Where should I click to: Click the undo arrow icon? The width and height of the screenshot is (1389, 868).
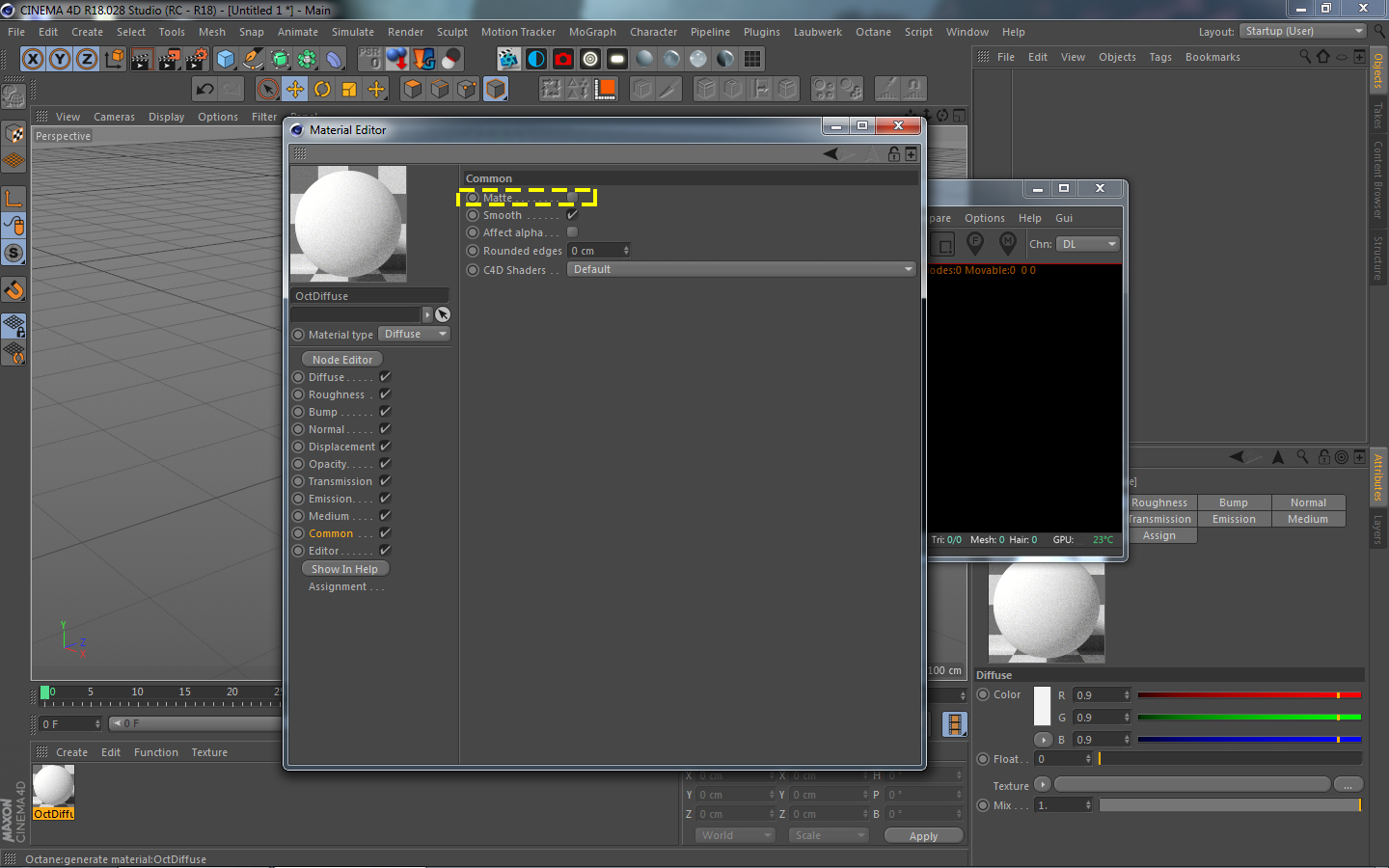(204, 90)
